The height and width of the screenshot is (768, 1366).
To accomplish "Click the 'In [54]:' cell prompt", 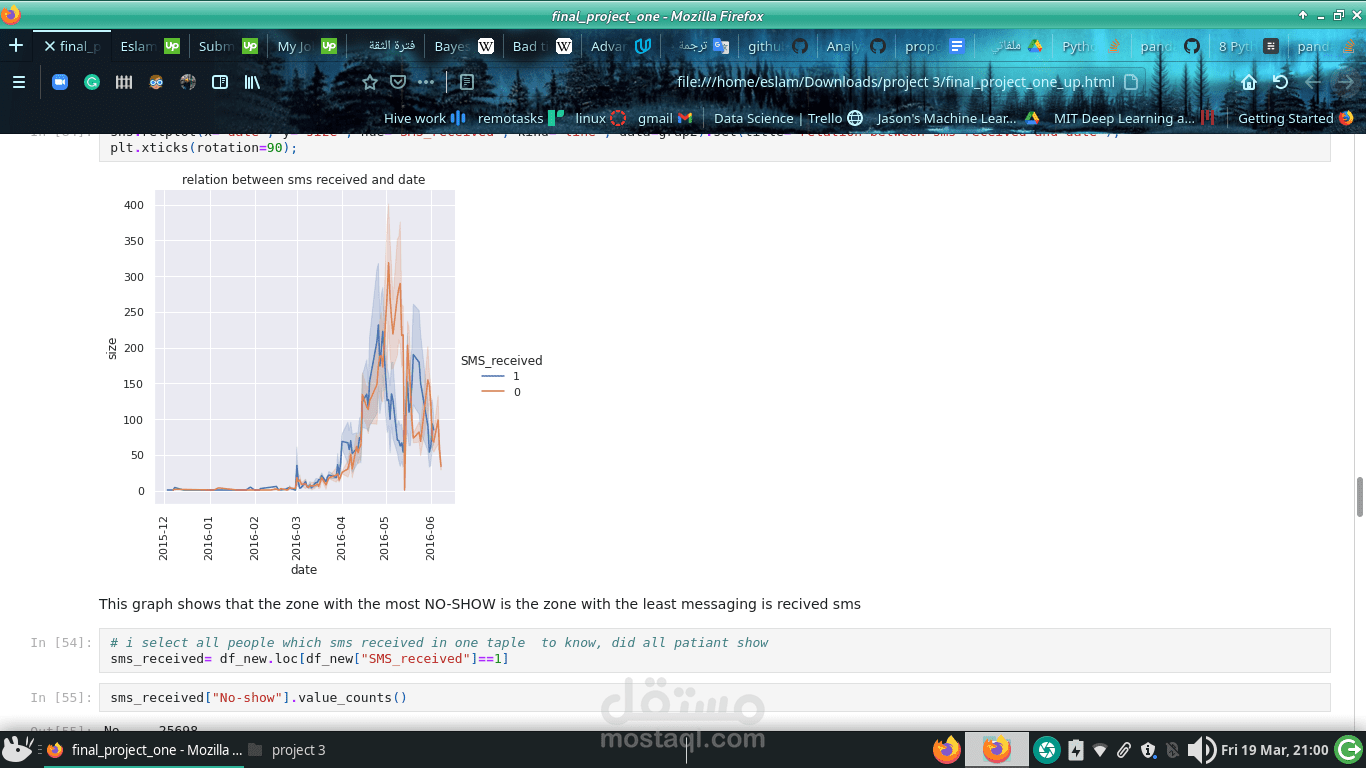I will tap(61, 643).
